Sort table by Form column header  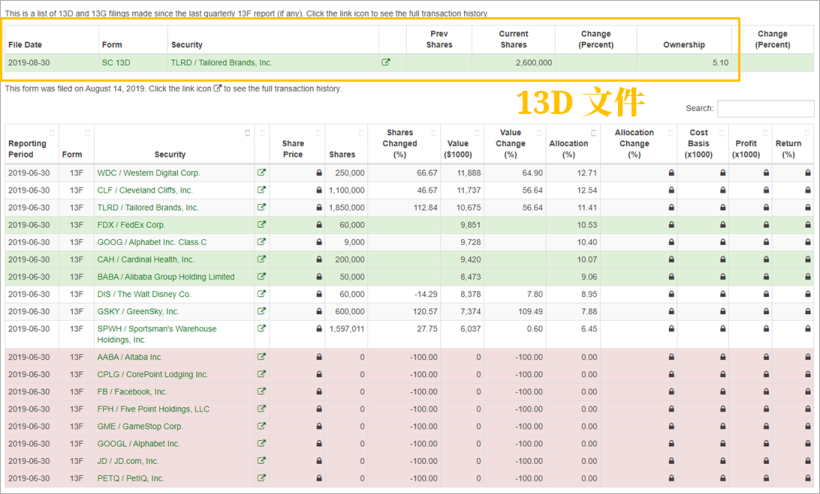pos(76,144)
